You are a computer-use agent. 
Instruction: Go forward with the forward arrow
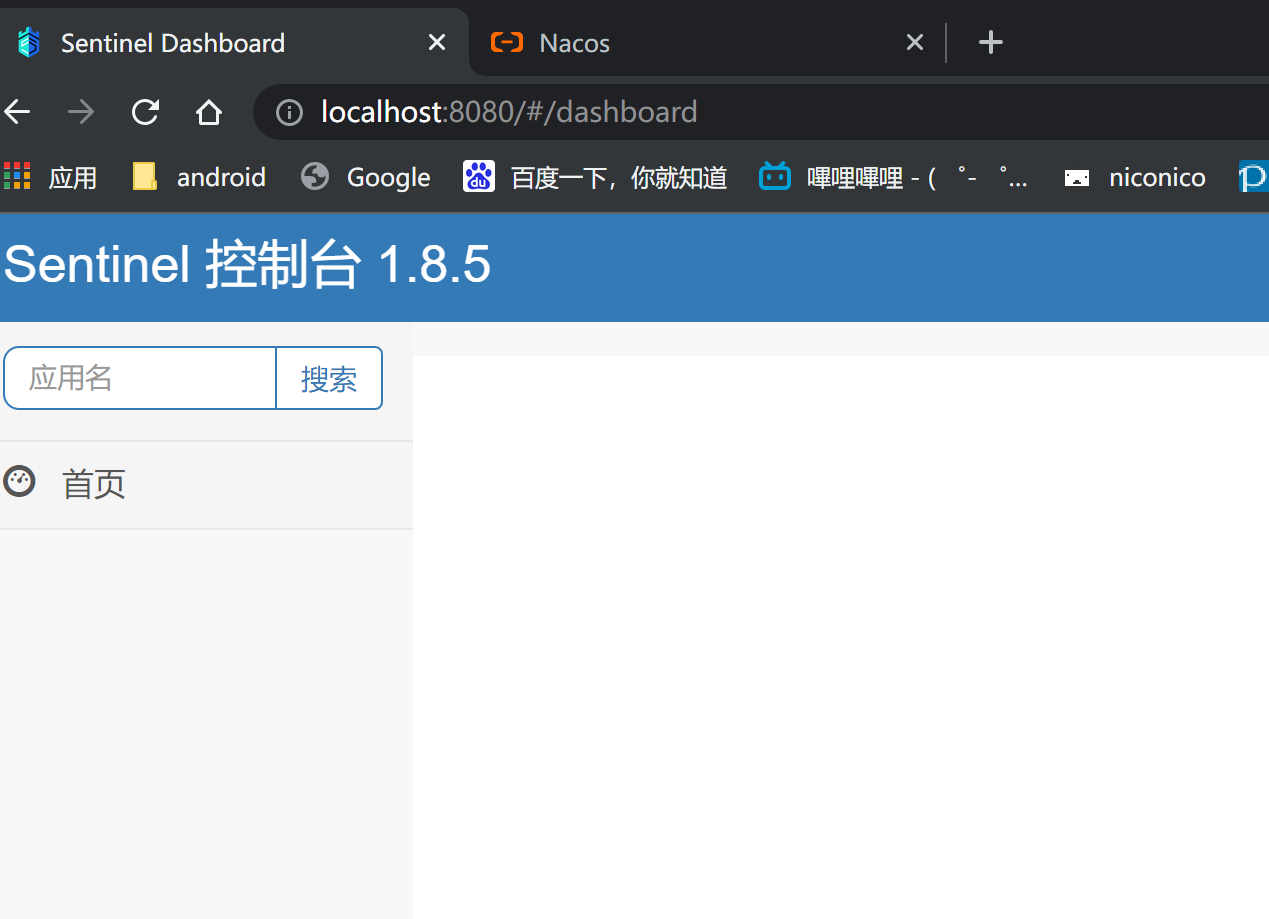tap(80, 112)
